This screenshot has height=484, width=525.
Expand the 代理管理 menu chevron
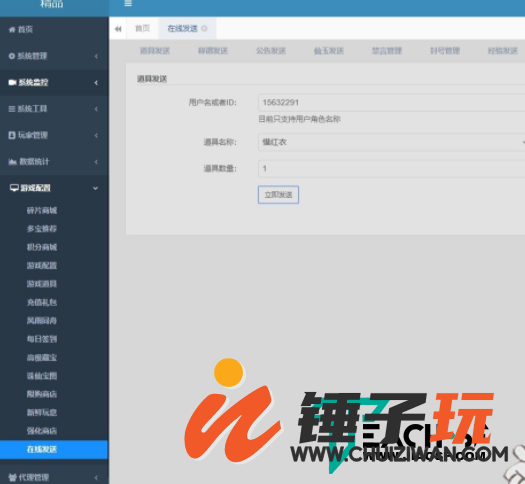click(x=96, y=478)
